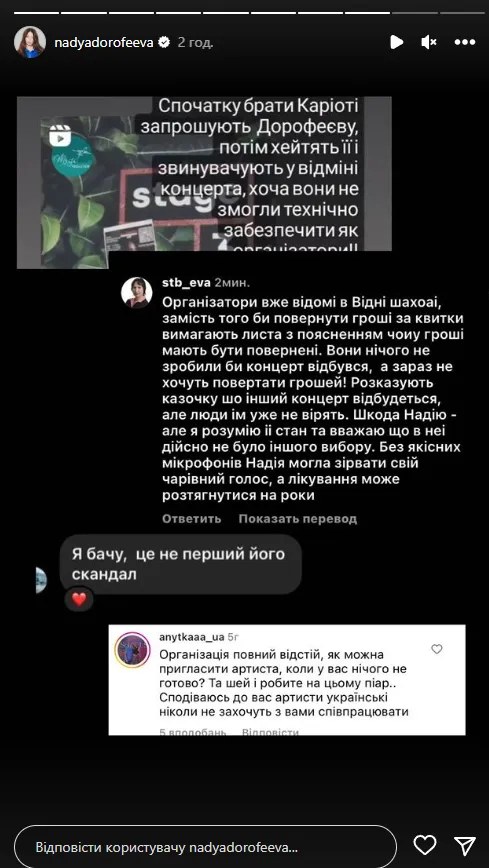
Task: Click the Reels icon on the shared video
Action: [x=60, y=136]
